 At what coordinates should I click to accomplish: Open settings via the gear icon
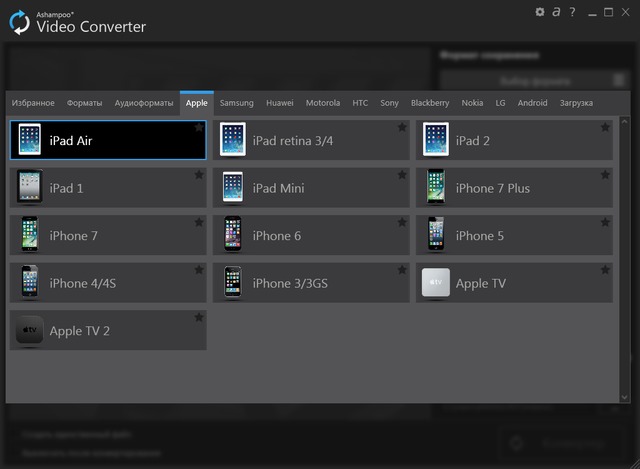point(540,12)
